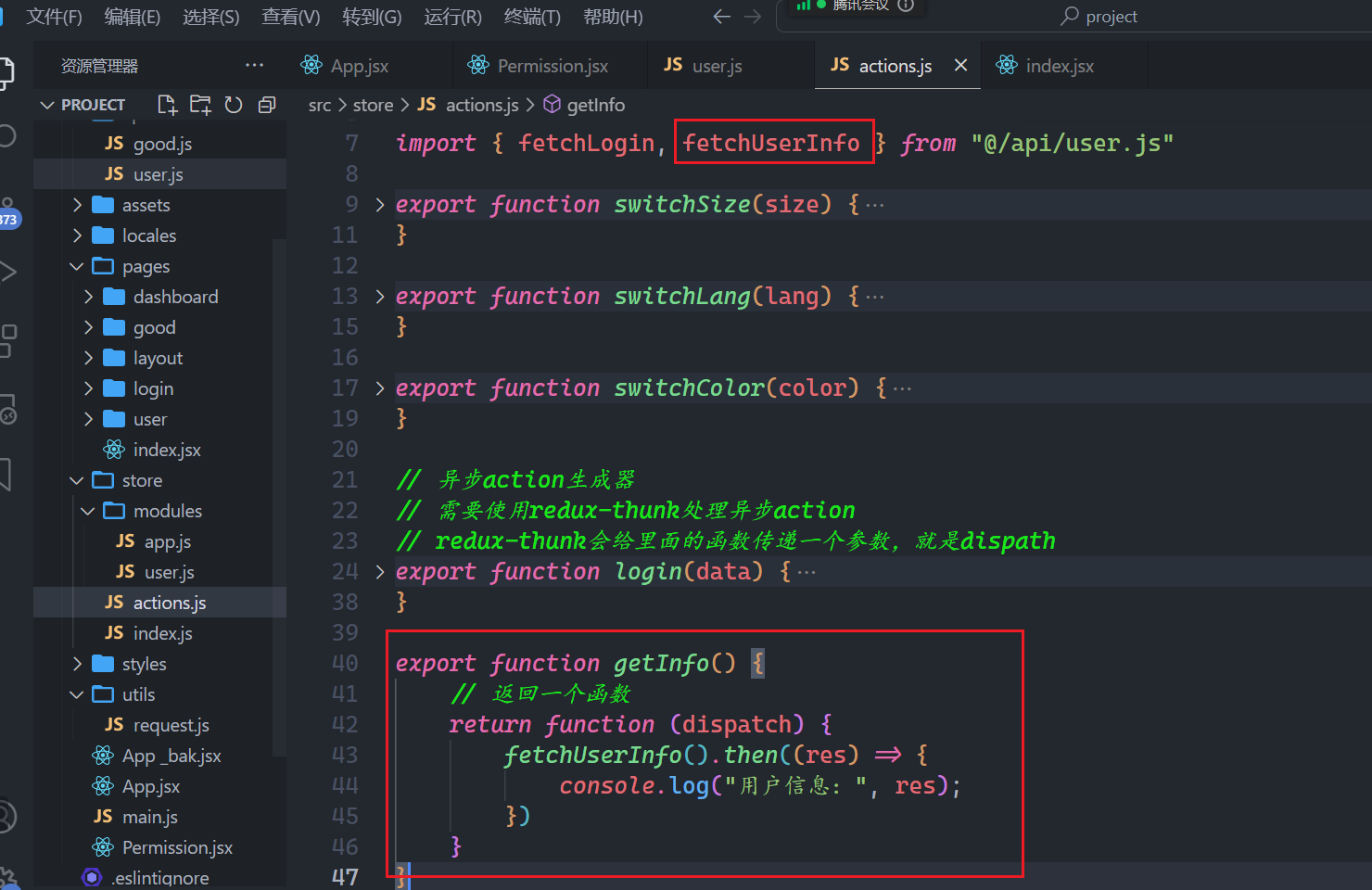Collapse all folders in explorer
The width and height of the screenshot is (1372, 890).
coord(267,105)
